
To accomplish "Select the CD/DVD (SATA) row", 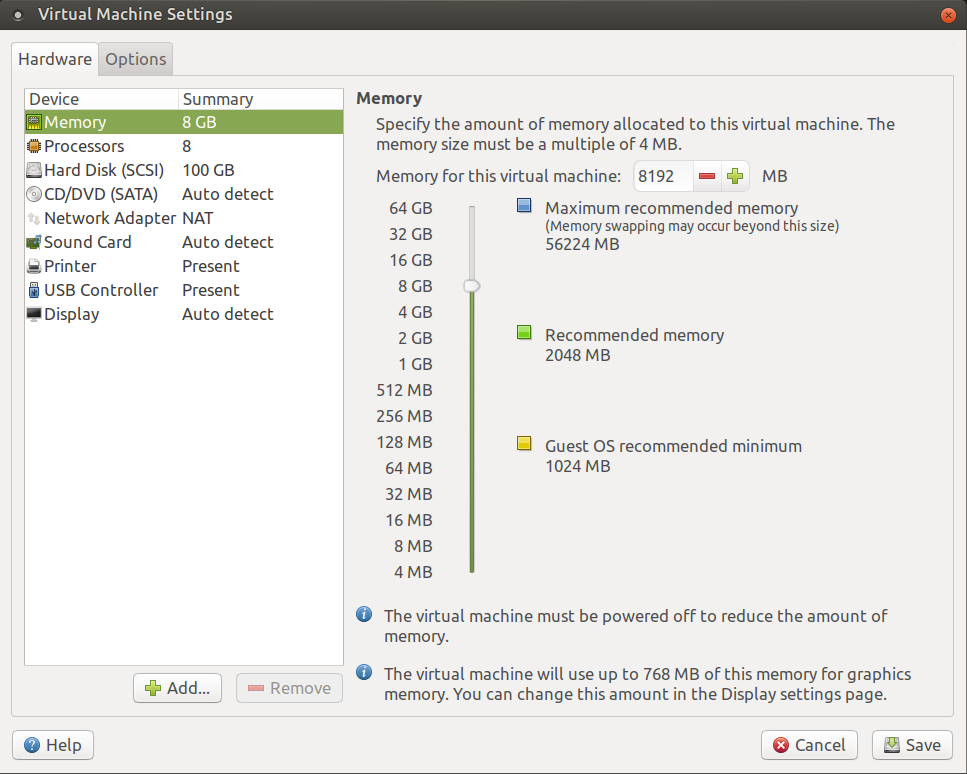I will 184,194.
